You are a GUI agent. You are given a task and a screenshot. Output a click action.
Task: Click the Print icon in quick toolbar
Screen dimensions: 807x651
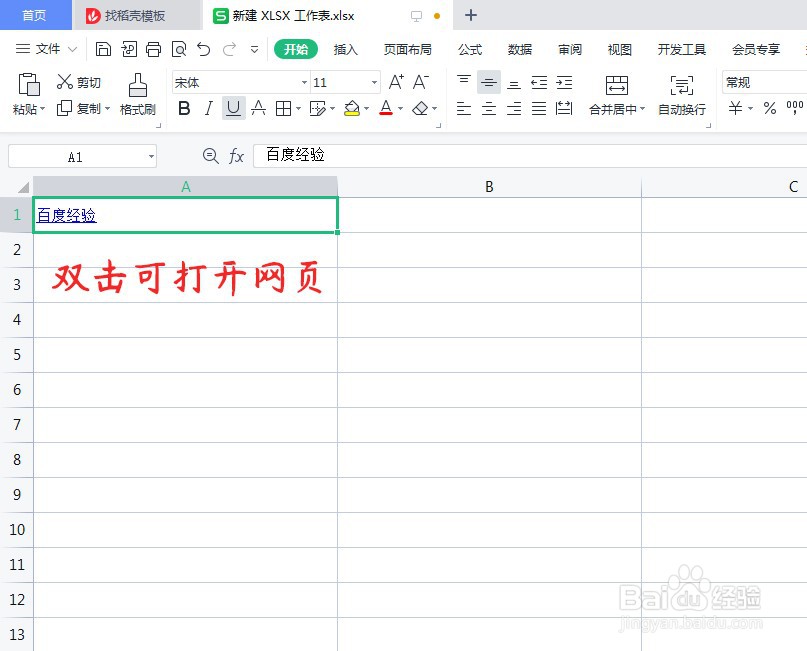click(x=153, y=49)
